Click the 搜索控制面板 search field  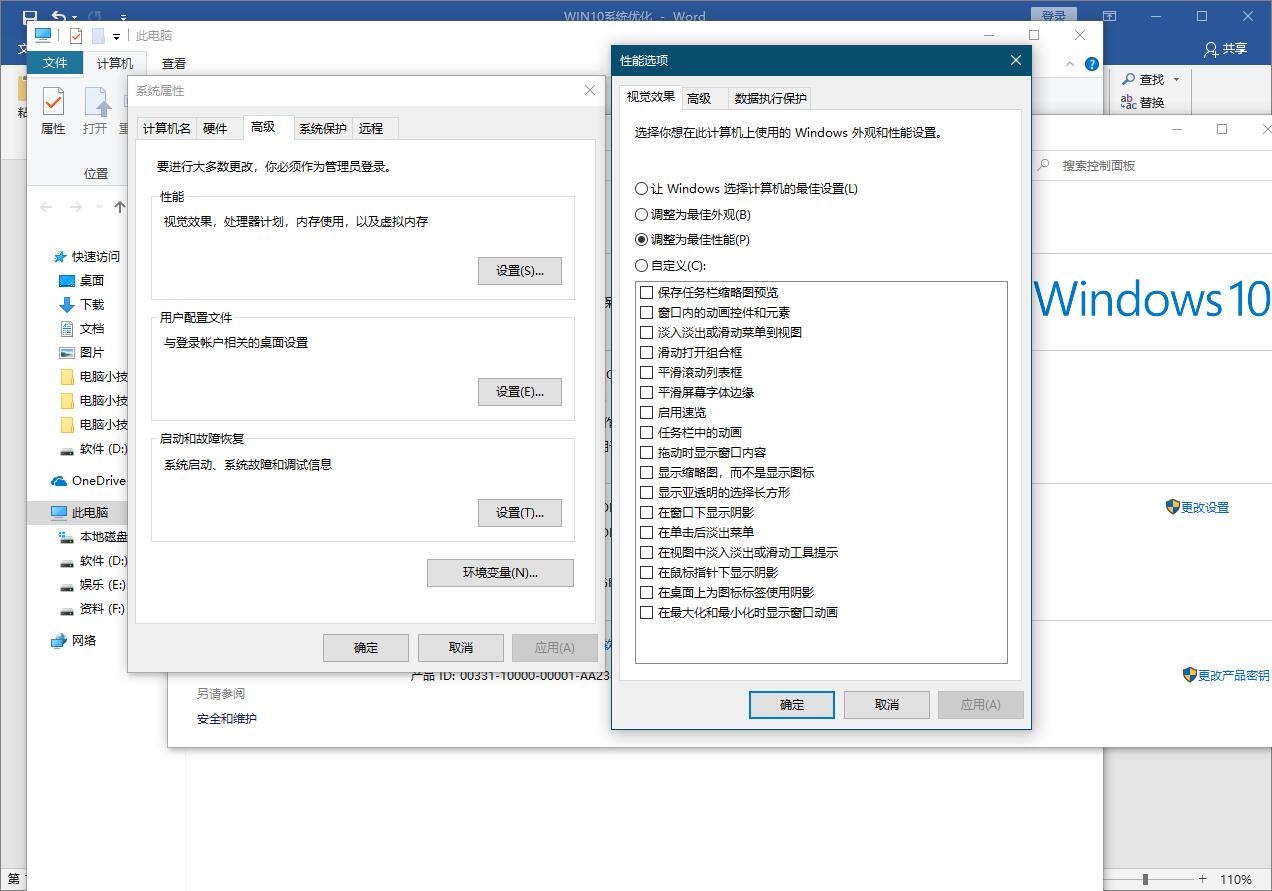(x=1150, y=166)
